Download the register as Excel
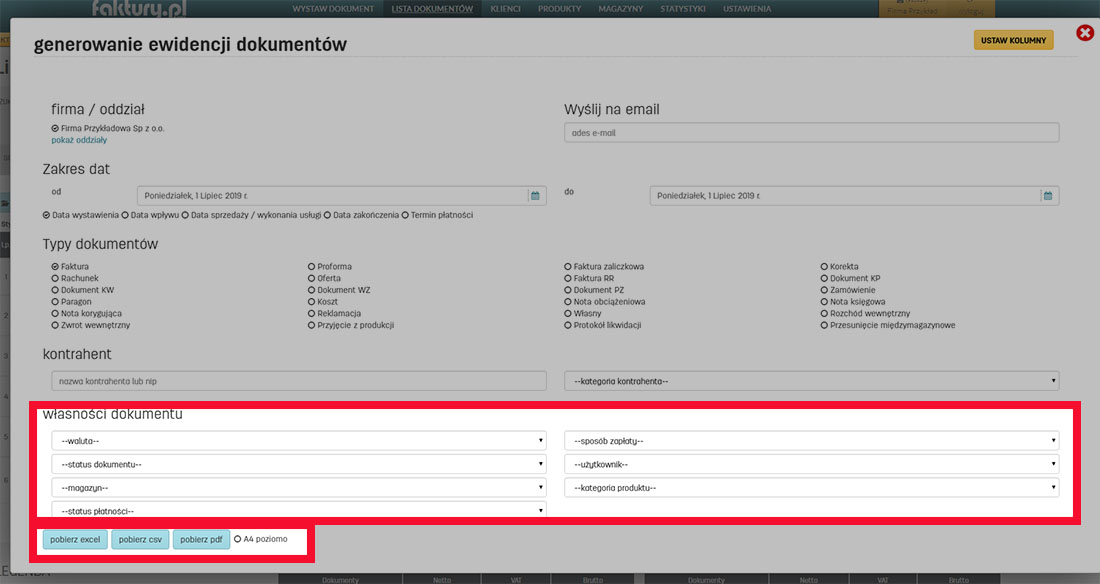 (75, 540)
